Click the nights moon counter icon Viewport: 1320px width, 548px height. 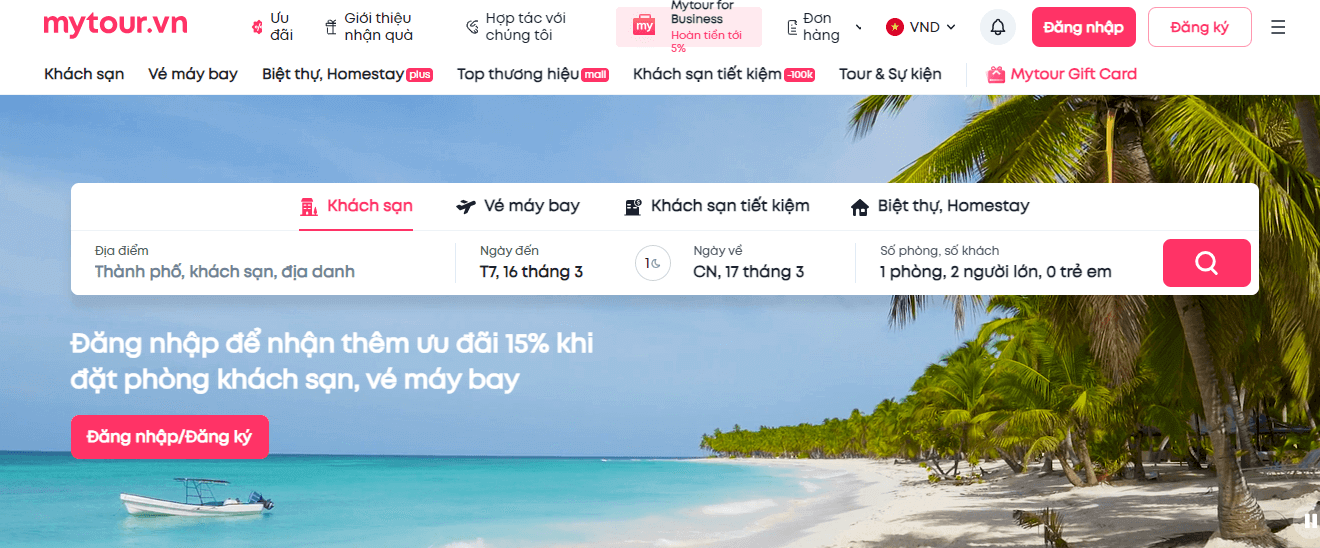coord(653,263)
